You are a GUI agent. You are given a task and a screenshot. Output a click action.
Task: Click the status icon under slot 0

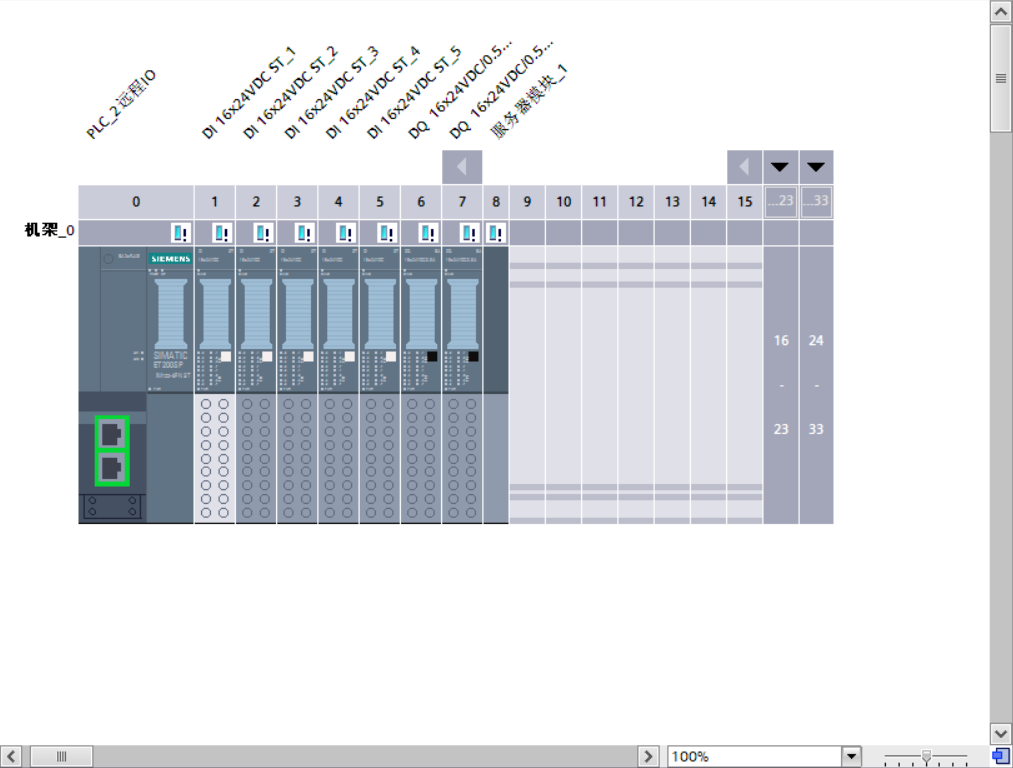coord(180,233)
